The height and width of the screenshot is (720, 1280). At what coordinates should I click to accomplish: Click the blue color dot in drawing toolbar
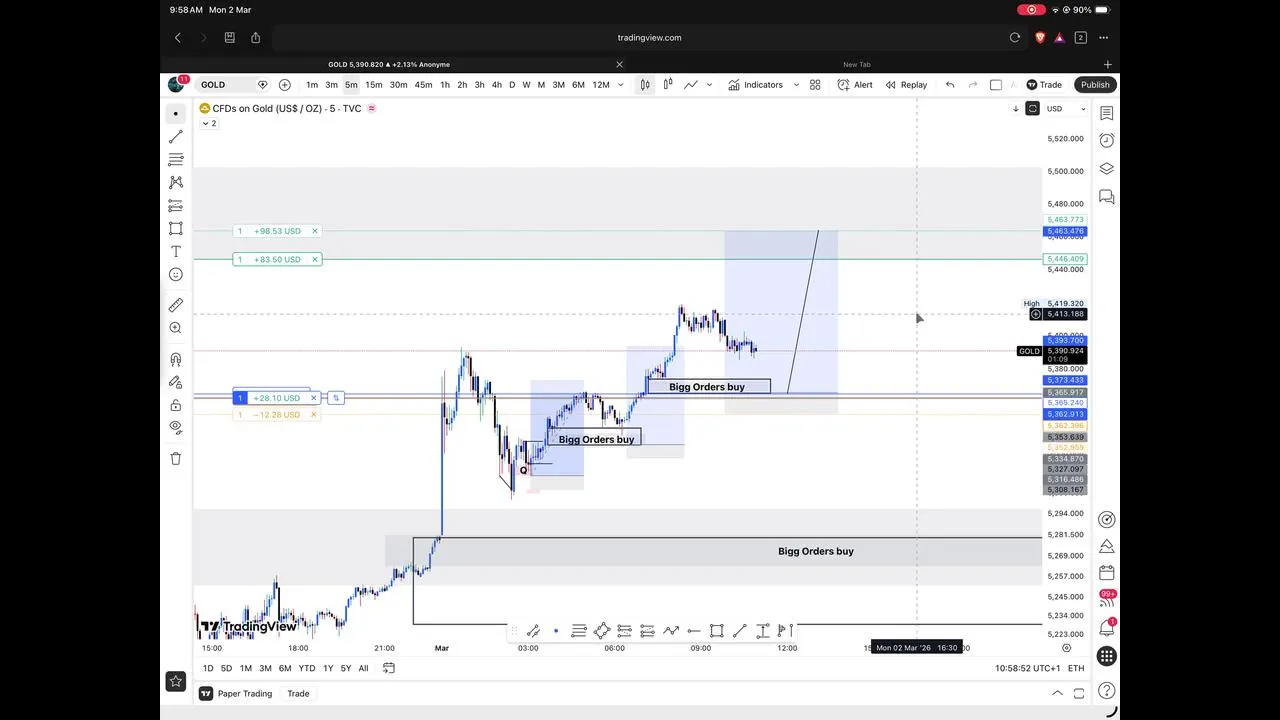[556, 631]
